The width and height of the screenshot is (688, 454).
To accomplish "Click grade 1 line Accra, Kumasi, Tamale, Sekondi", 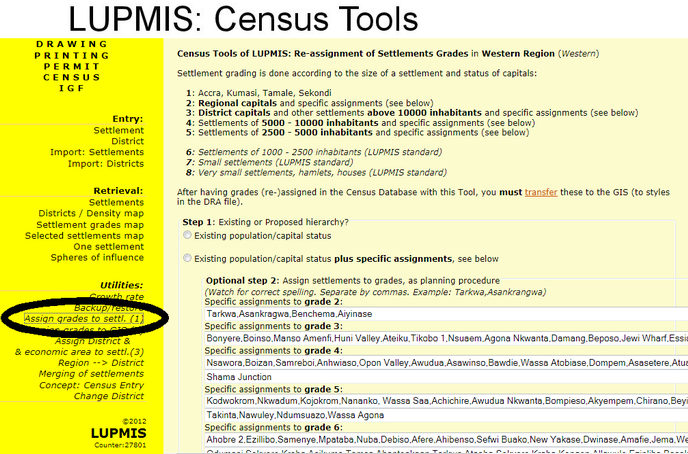I will tap(259, 93).
